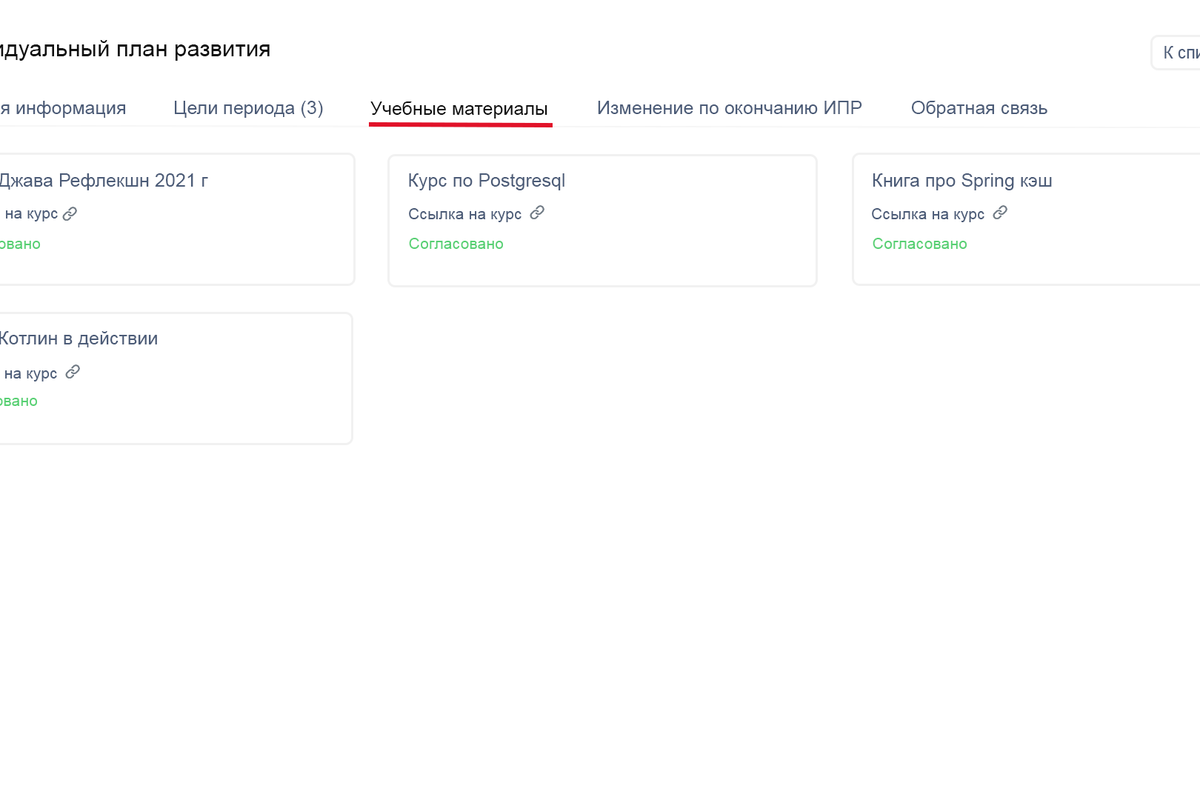
Task: Click the Котлин в действии title
Action: point(78,339)
